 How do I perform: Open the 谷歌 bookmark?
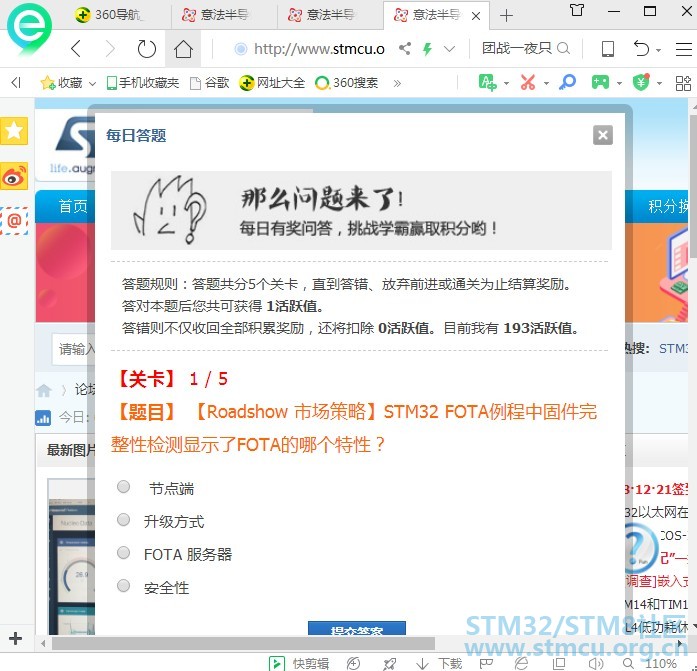click(x=209, y=83)
